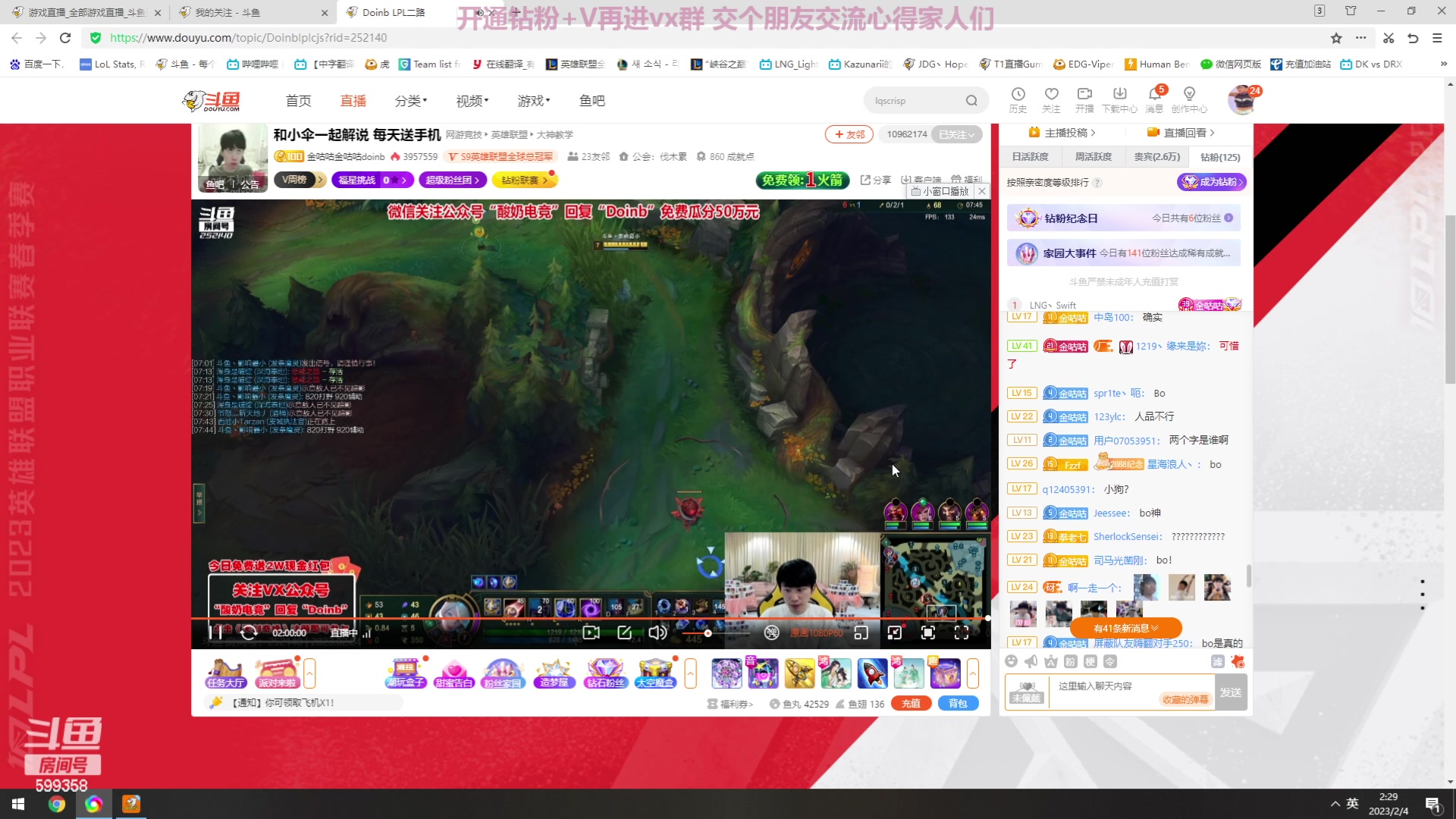
Task: Toggle the picture-in-picture icon in player
Action: click(895, 632)
